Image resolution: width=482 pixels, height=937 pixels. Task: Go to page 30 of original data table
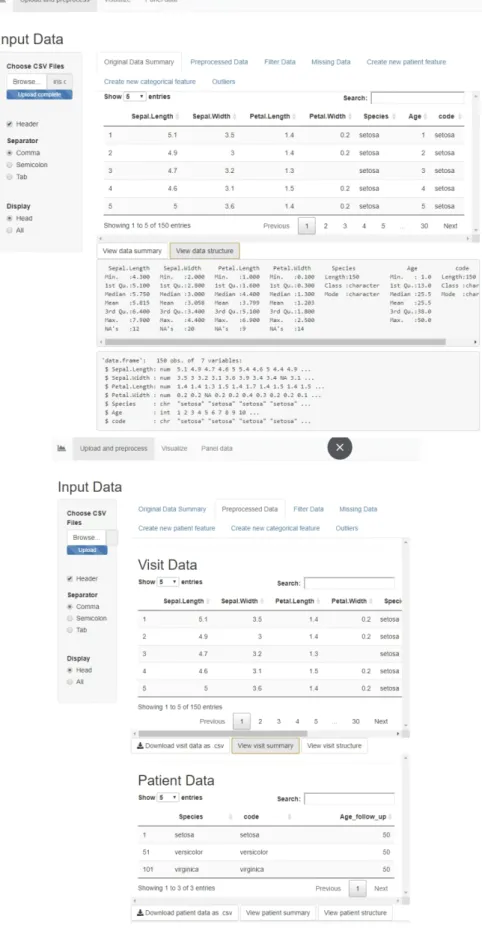[x=424, y=226]
